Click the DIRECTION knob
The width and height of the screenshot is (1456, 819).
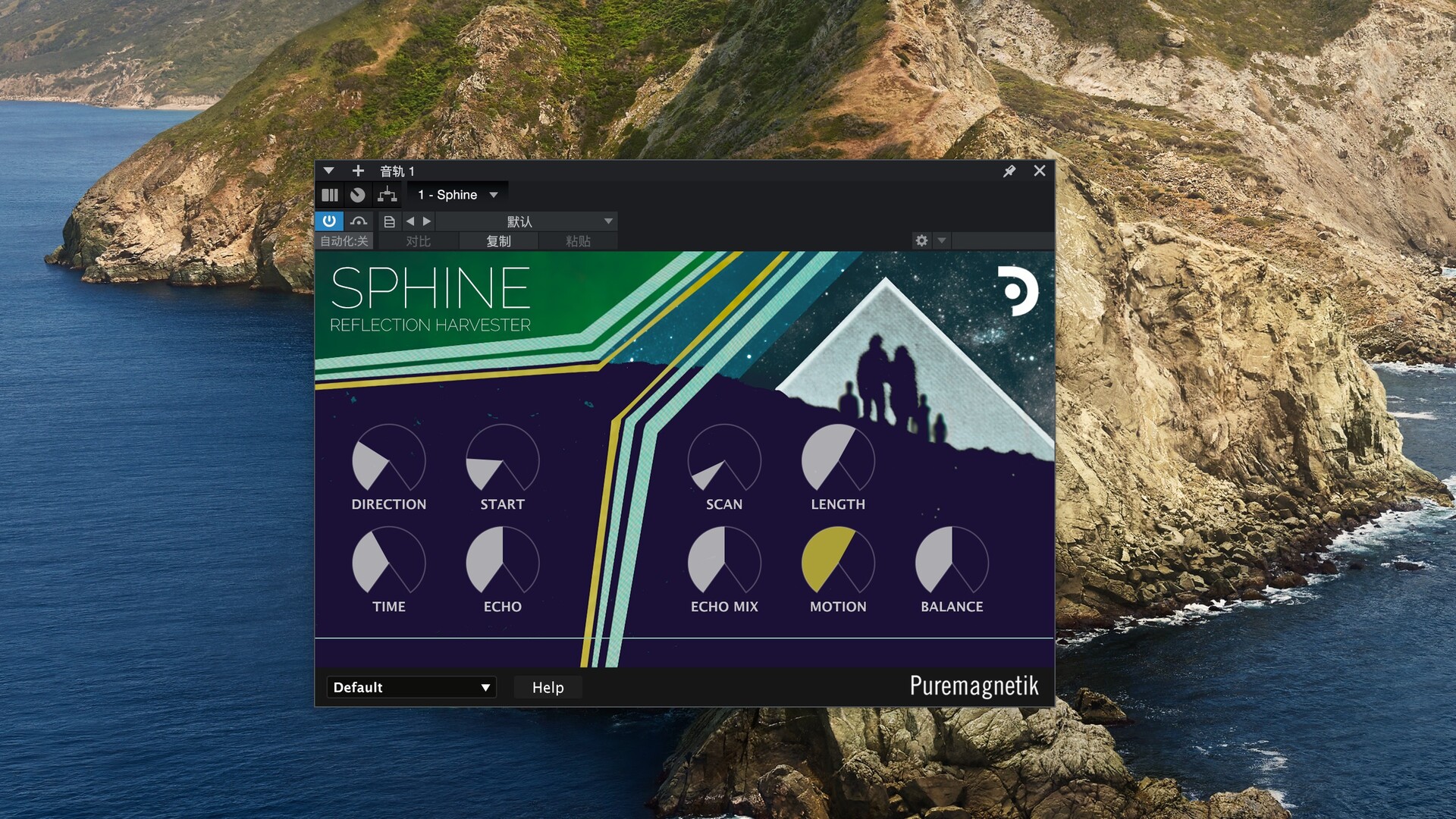pyautogui.click(x=389, y=460)
